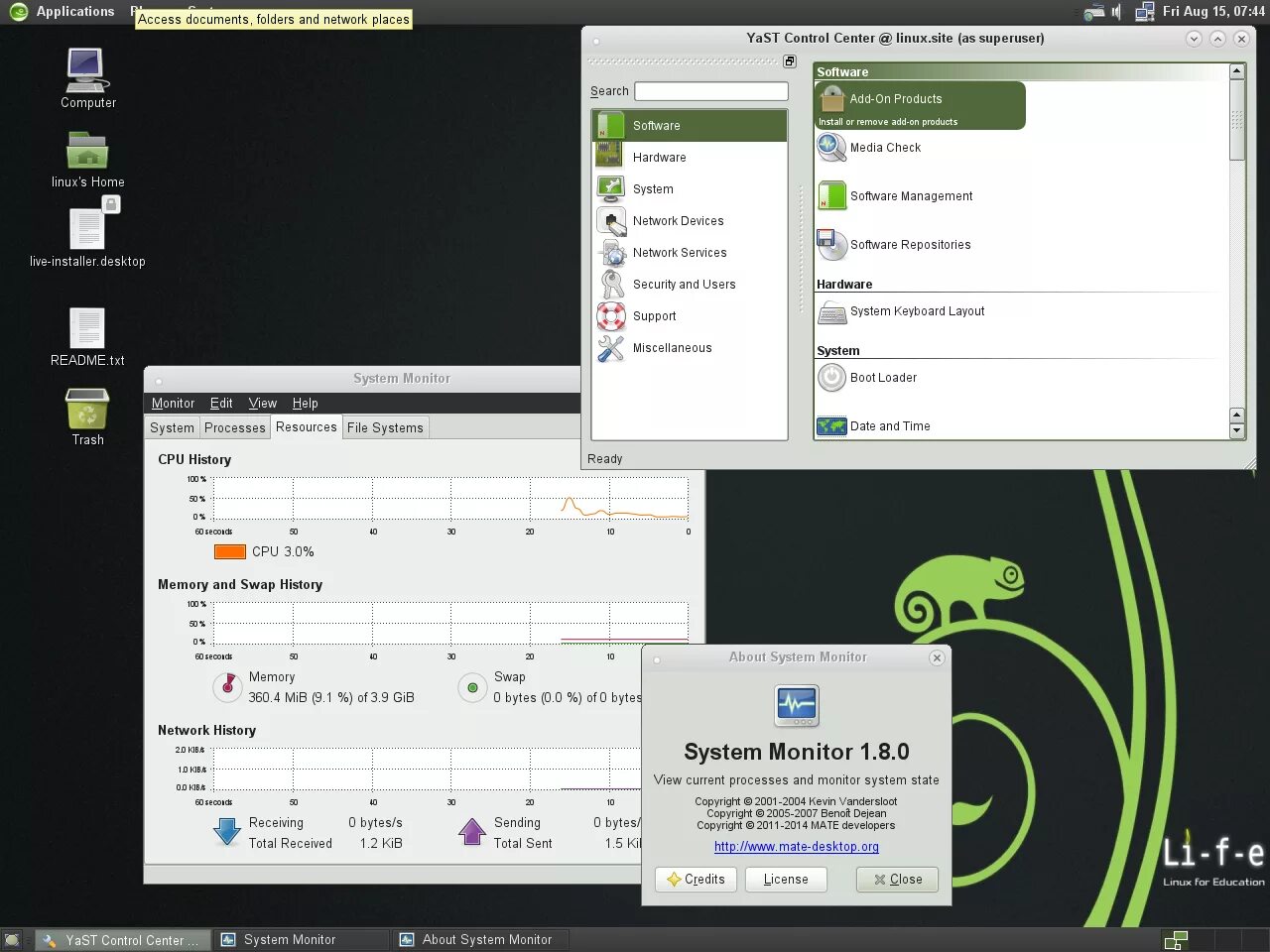Viewport: 1270px width, 952px height.
Task: Launch the Media Check module
Action: [869, 148]
